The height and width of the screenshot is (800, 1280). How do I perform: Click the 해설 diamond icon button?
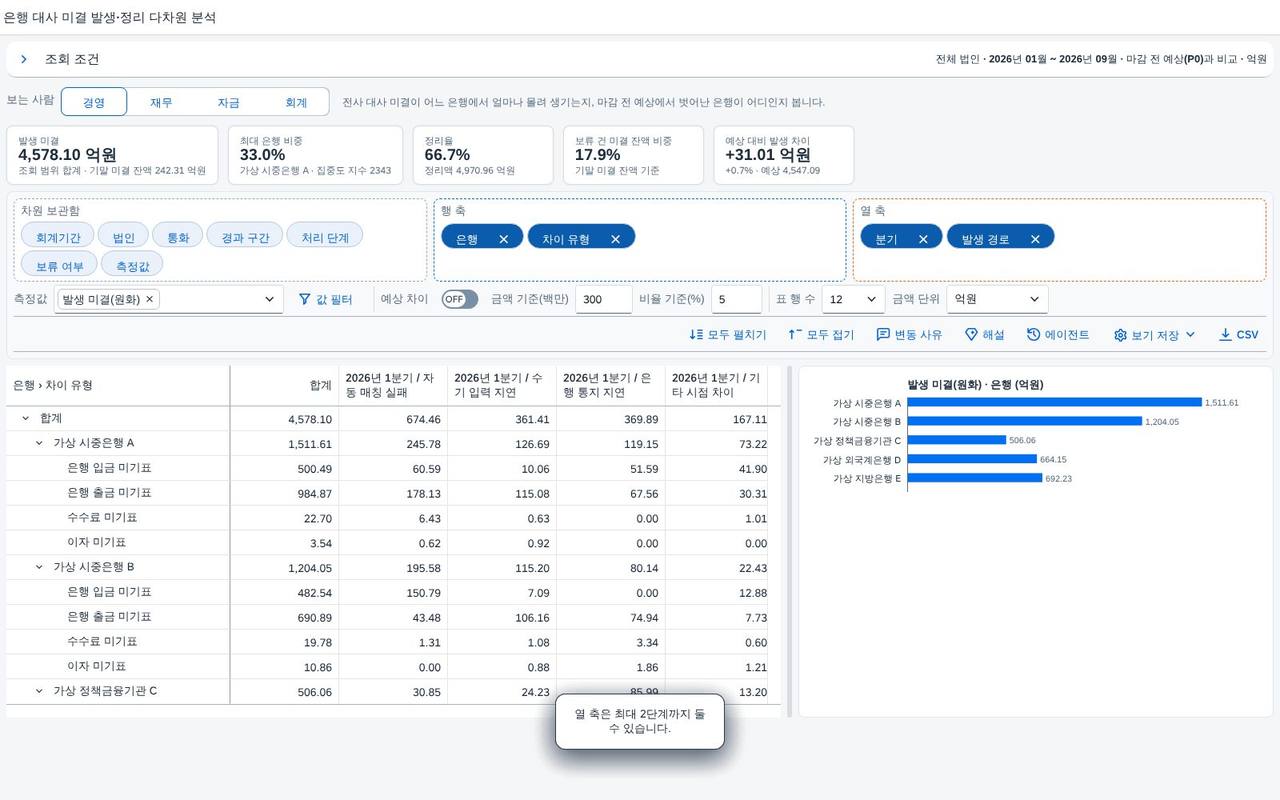(x=985, y=335)
